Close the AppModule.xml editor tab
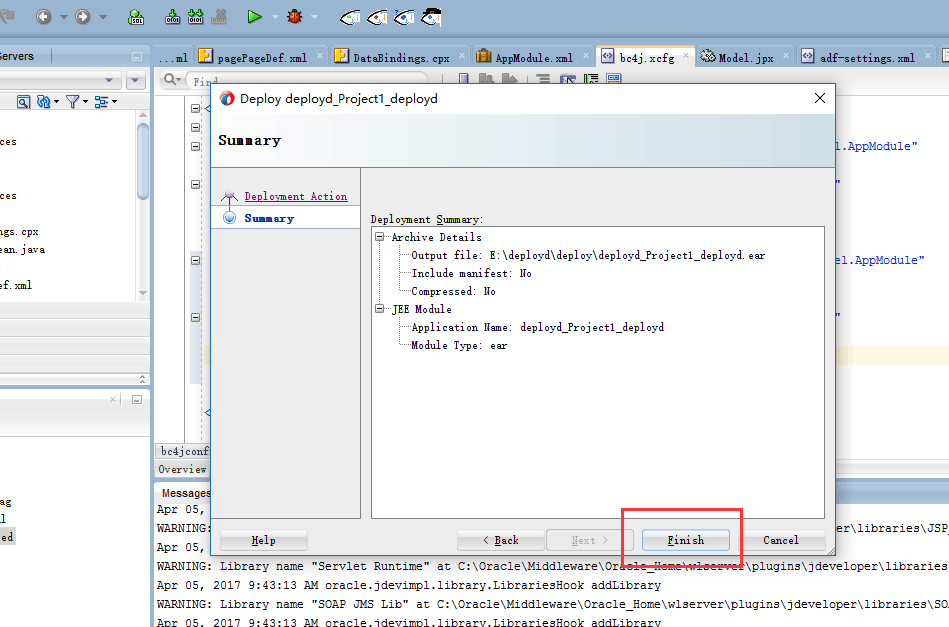Viewport: 949px width, 627px height. point(585,56)
